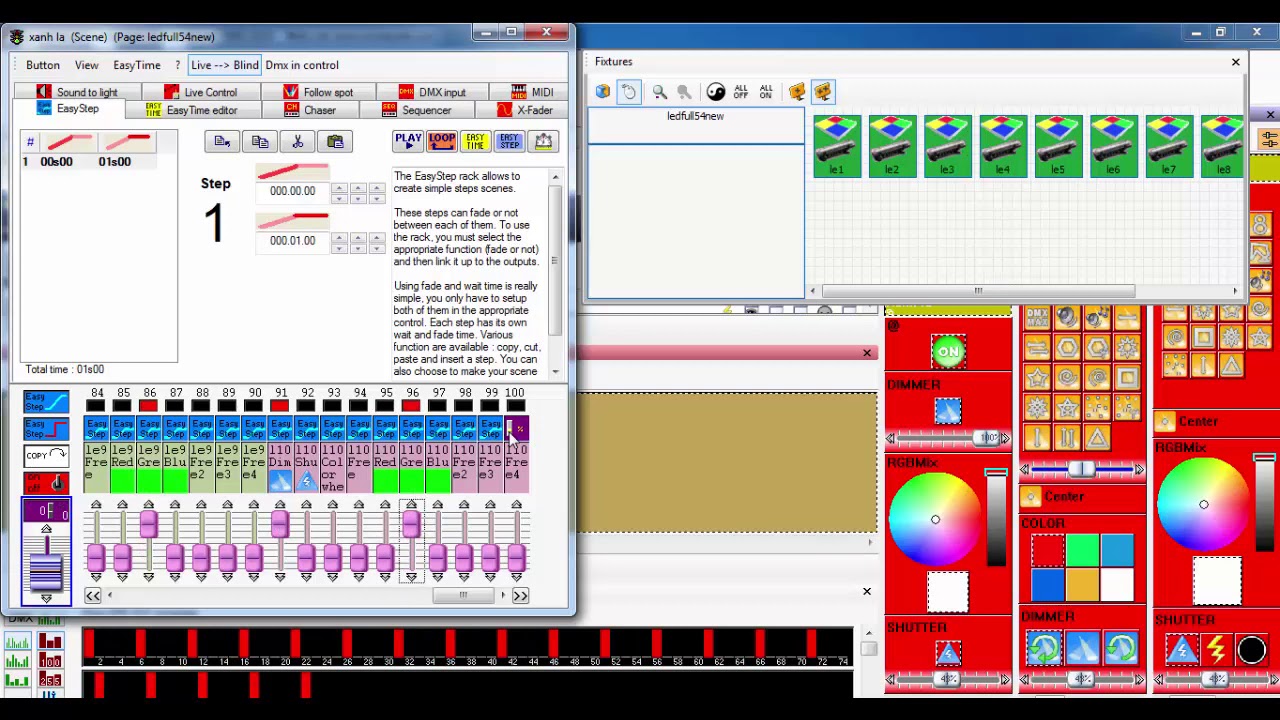Screen dimensions: 1280x720
Task: Toggle the red on/off channel switch
Action: point(46,483)
